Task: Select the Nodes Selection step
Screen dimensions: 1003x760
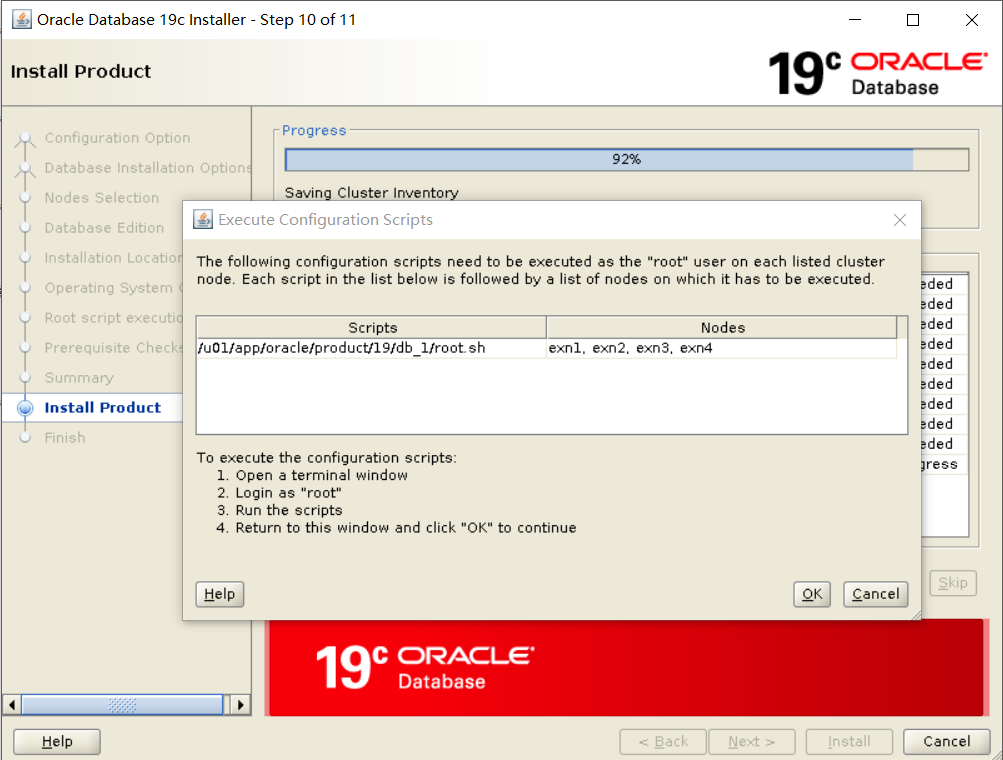Action: [x=102, y=198]
